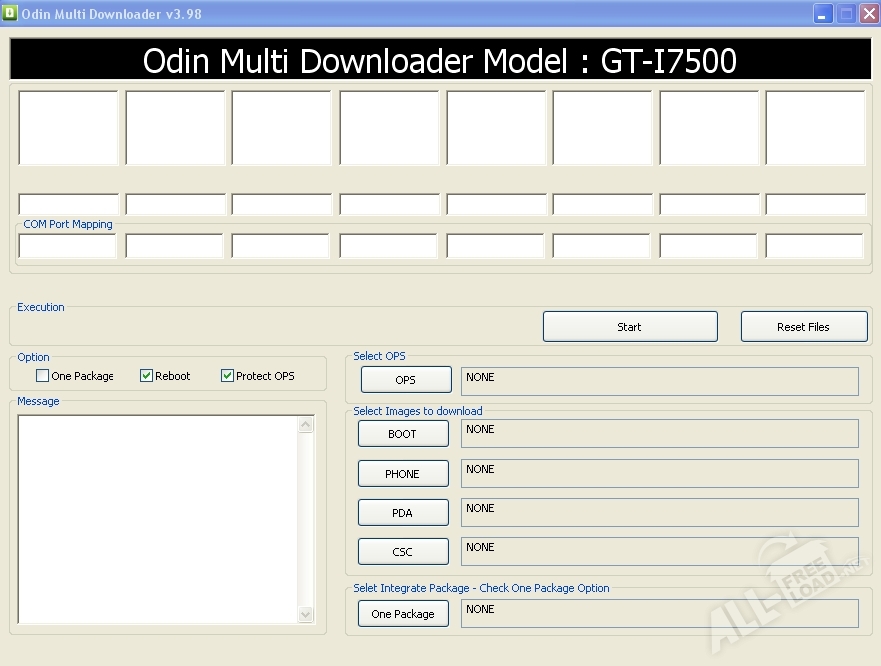The image size is (881, 666).
Task: Click the first COM Port Mapping field
Action: pyautogui.click(x=68, y=246)
